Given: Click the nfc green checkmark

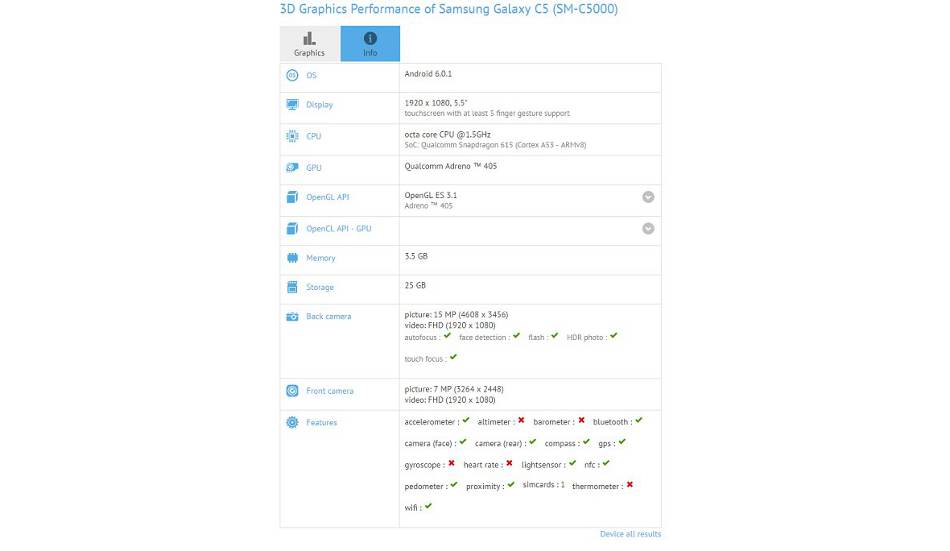Looking at the screenshot, I should click(606, 463).
